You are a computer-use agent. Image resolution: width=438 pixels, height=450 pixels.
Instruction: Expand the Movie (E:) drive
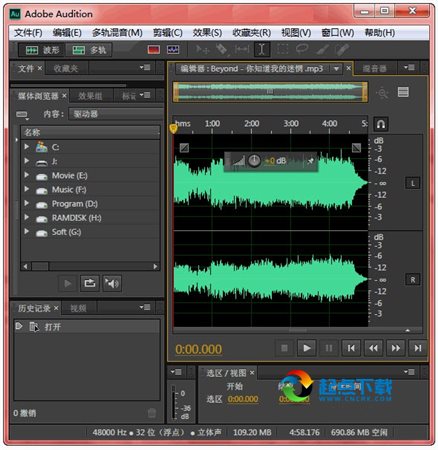(27, 175)
